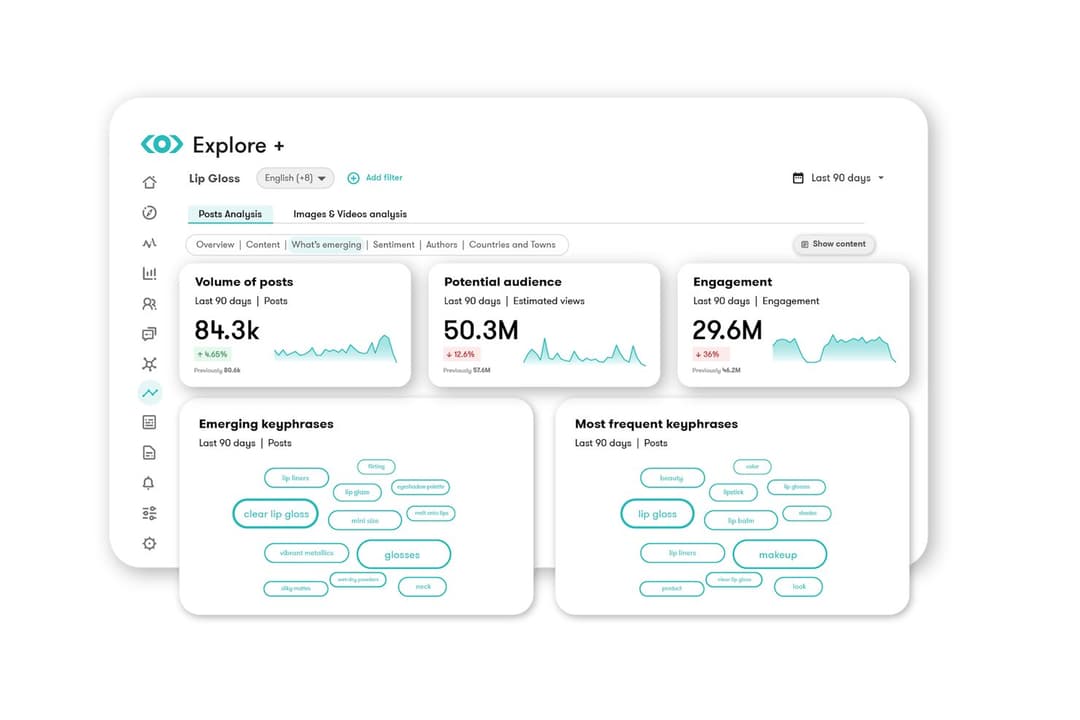Open the bar chart icon in sidebar
The width and height of the screenshot is (1080, 720).
[x=149, y=273]
